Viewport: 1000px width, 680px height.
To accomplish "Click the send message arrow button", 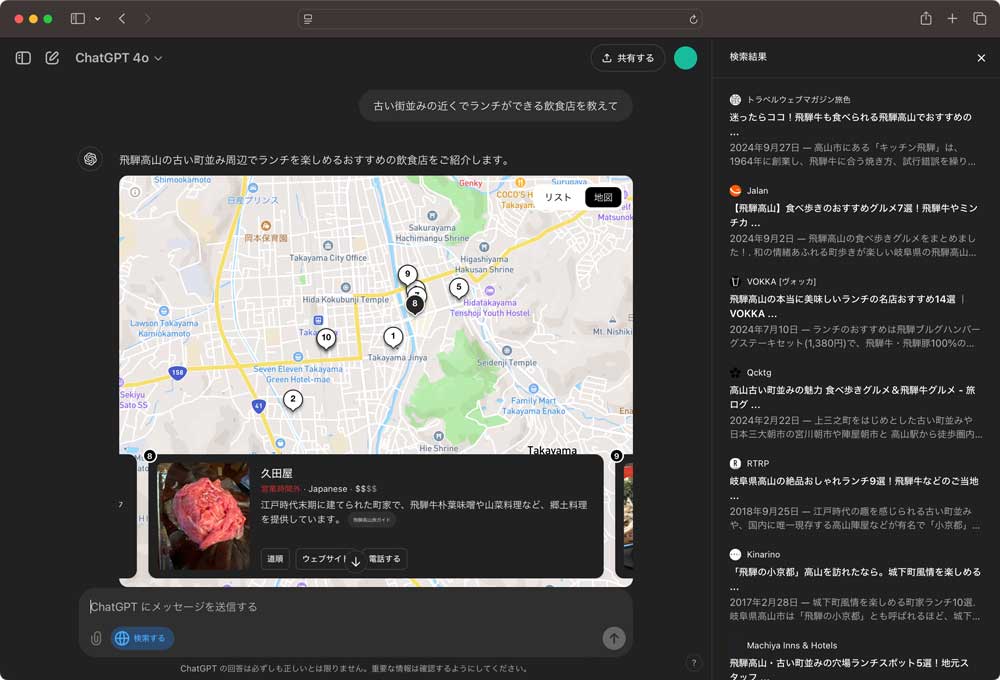I will coord(614,638).
